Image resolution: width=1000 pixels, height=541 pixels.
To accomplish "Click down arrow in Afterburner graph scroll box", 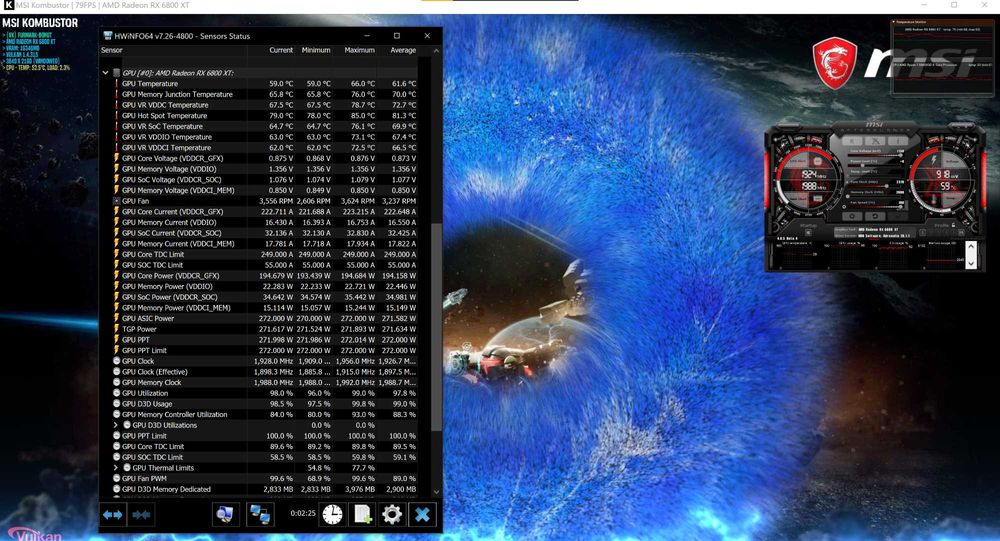I will (971, 263).
